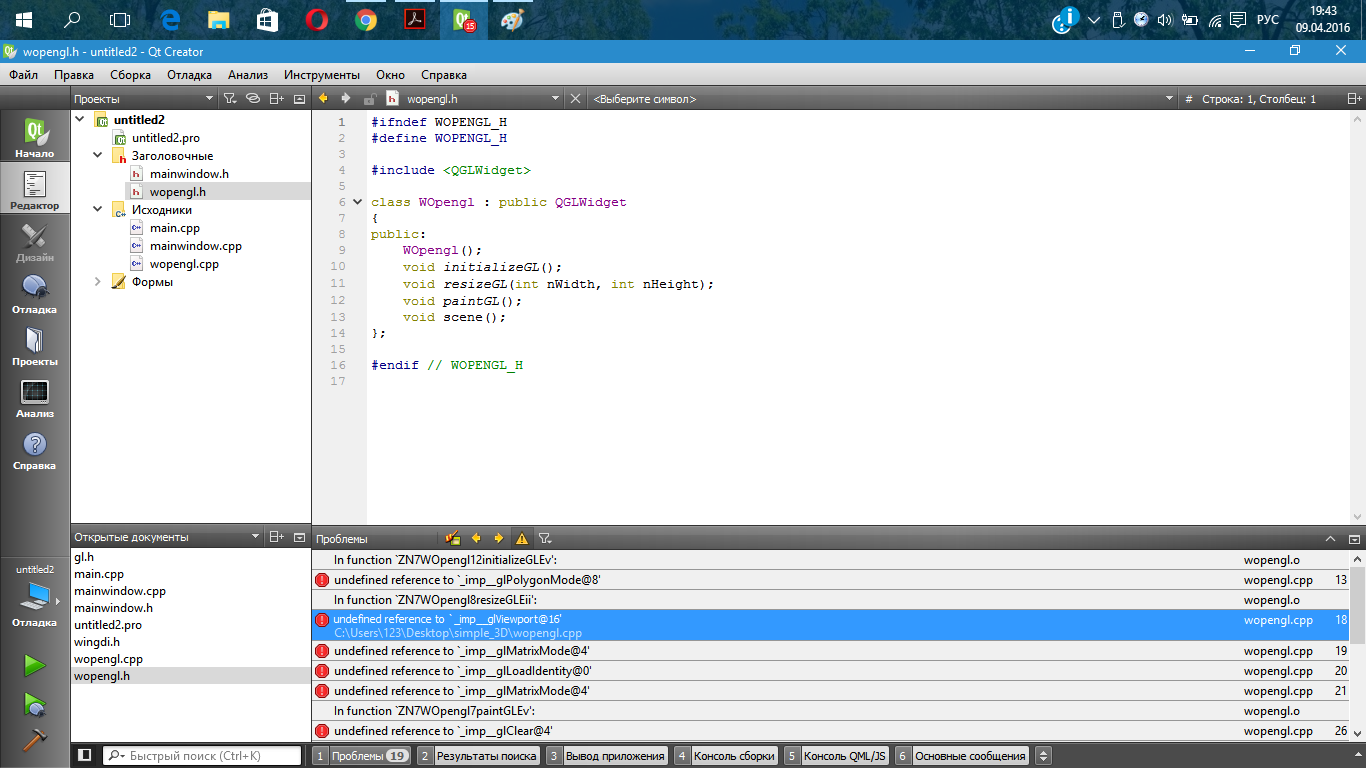This screenshot has width=1371, height=770.
Task: Switch to Вывод приложения tab
Action: (x=606, y=756)
